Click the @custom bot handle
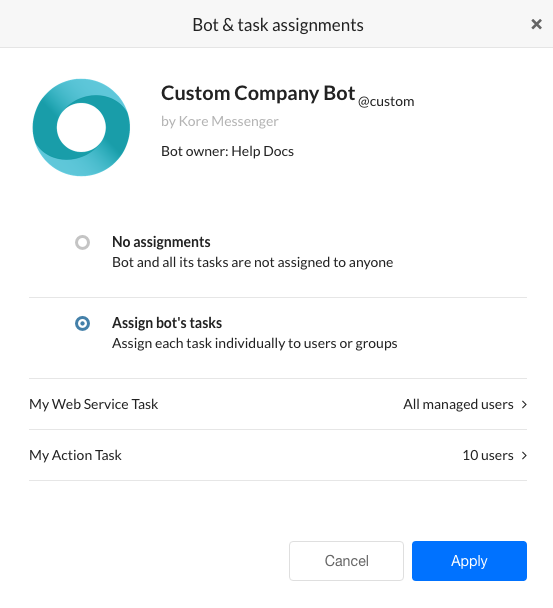 386,102
